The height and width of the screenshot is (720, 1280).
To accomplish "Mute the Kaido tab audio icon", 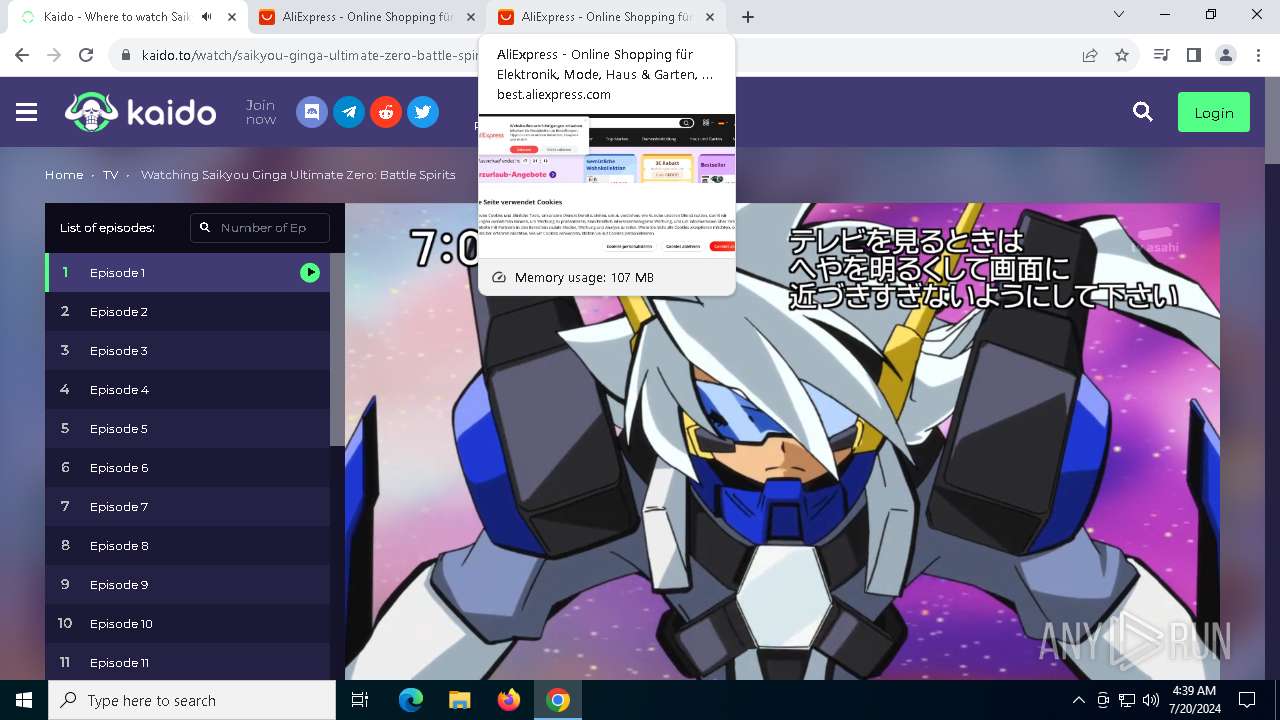I will 207,17.
